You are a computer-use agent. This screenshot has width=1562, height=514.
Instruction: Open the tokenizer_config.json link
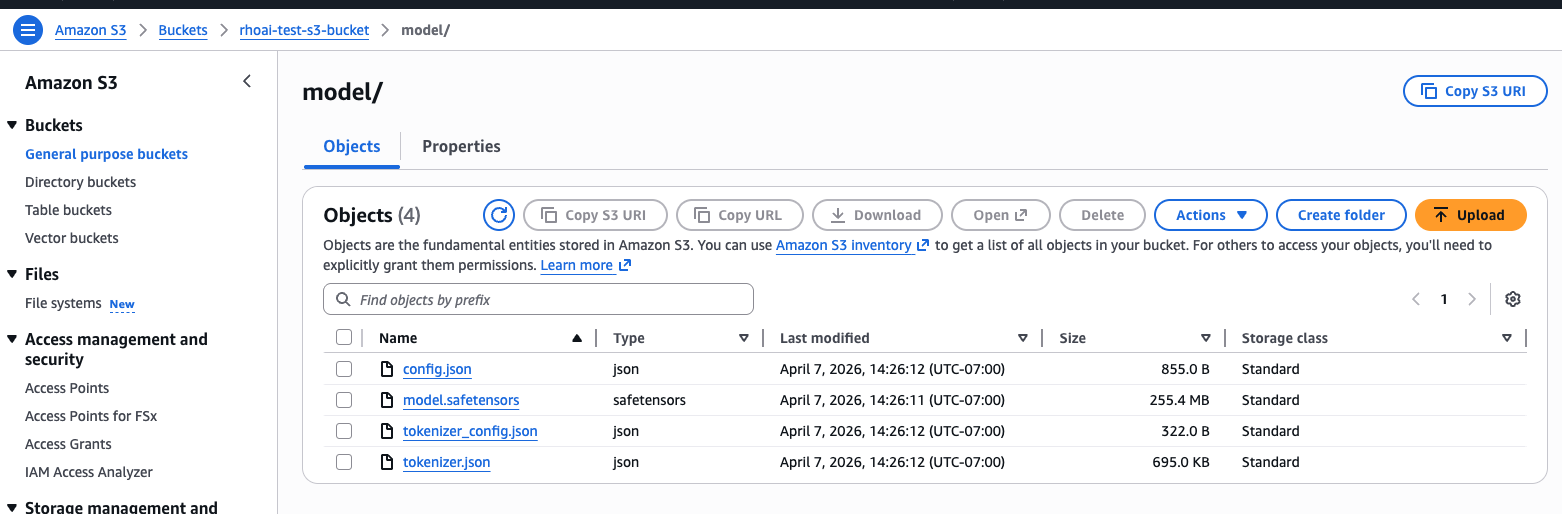pyautogui.click(x=470, y=431)
